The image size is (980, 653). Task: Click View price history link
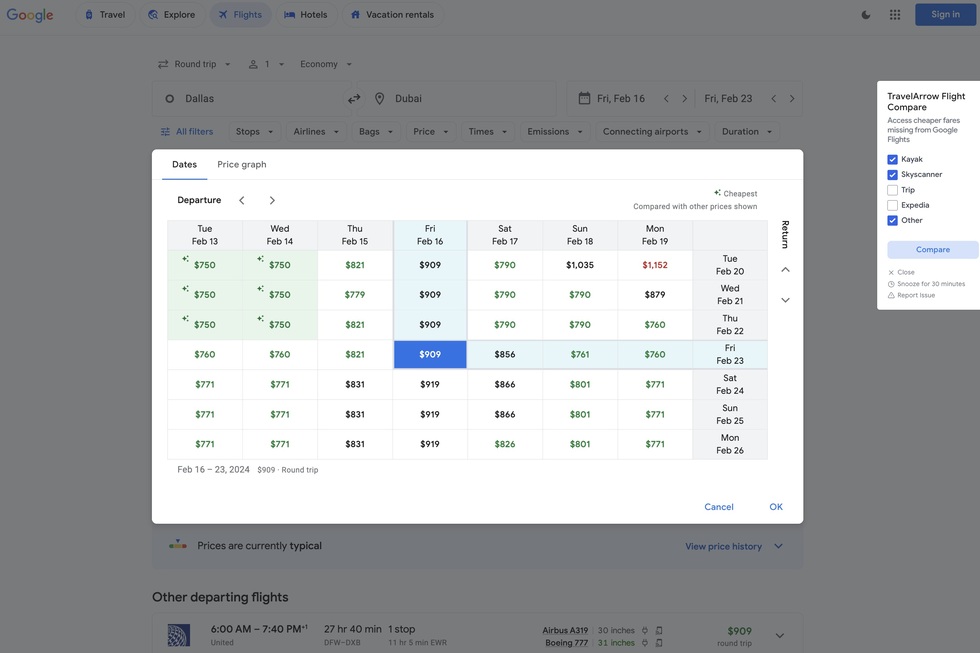723,546
